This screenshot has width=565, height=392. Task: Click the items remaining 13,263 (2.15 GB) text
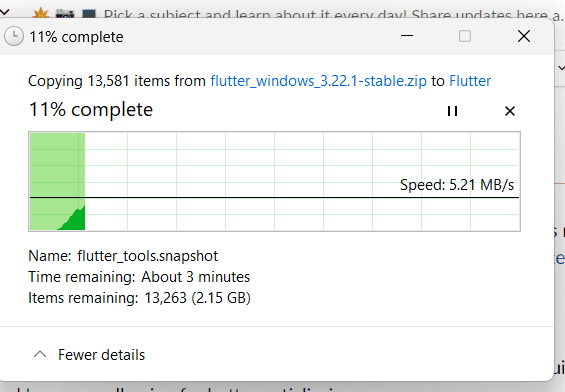click(x=197, y=298)
